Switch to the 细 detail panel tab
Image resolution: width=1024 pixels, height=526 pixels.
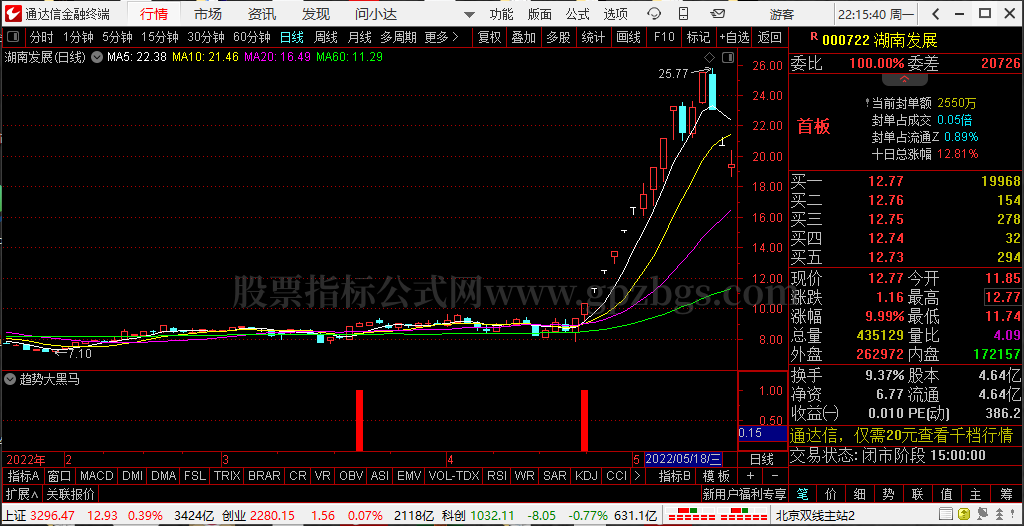859,493
